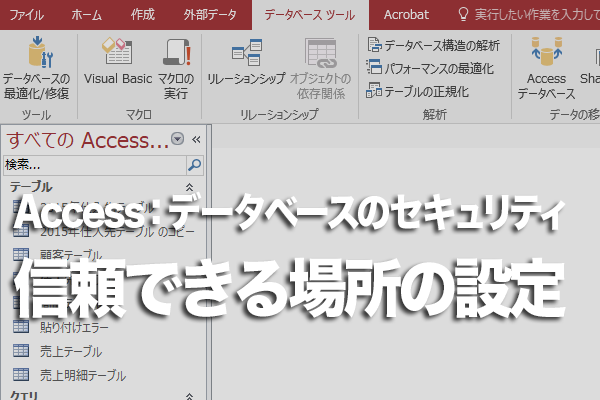Image resolution: width=600 pixels, height=400 pixels.
Task: Click table icon beside 売上明細テーブル
Action: [21, 374]
